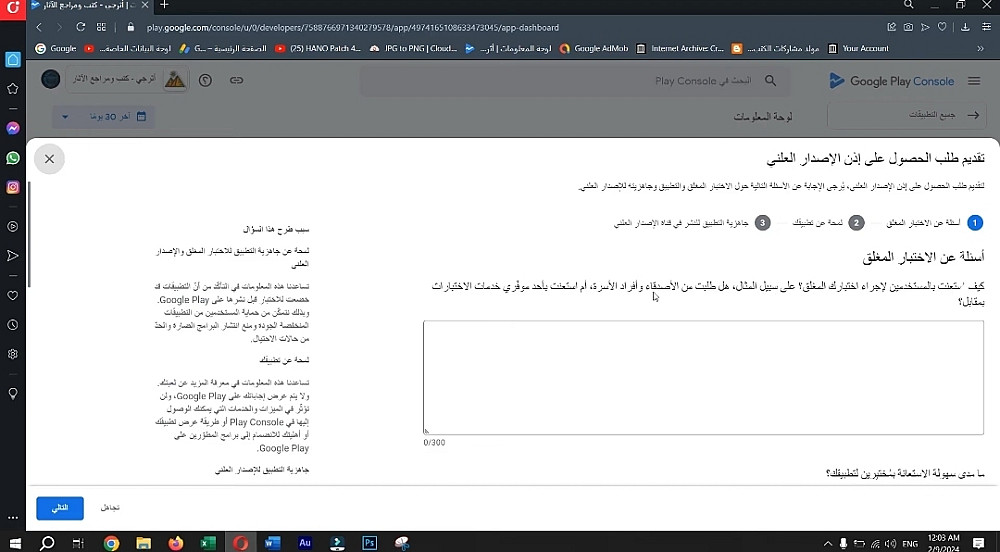This screenshot has height=552, width=1000.
Task: Open the Player in the Opera sidebar
Action: tap(13, 226)
